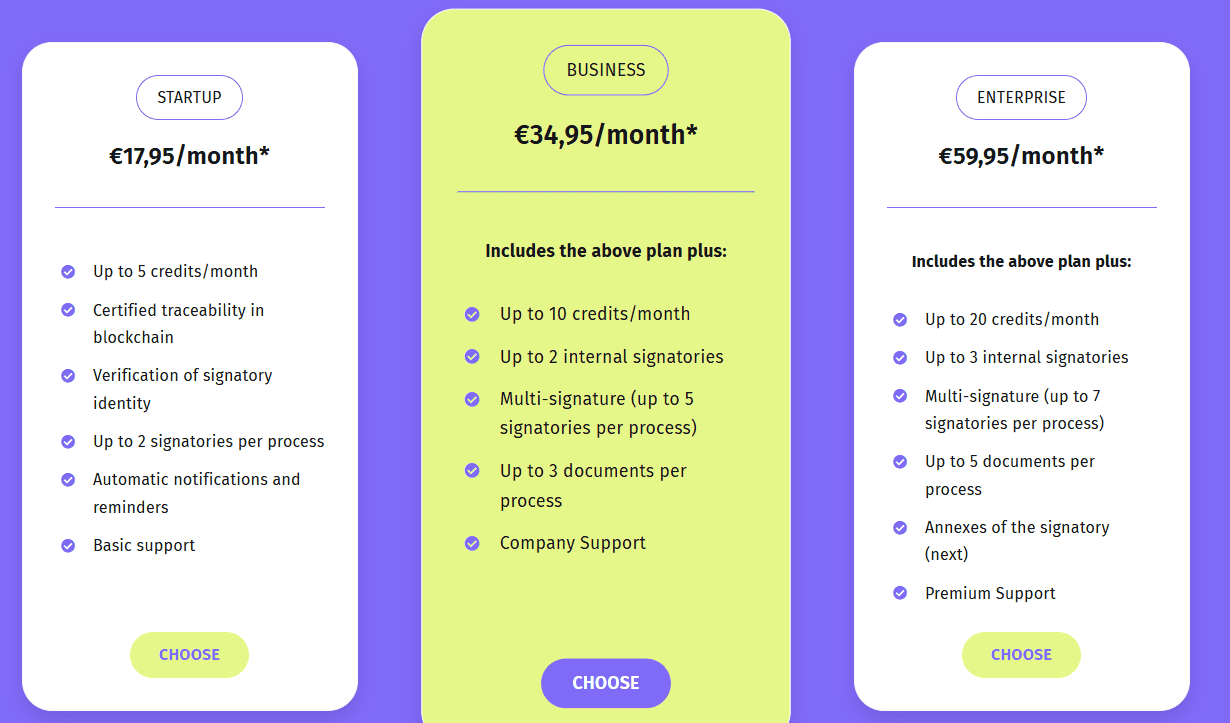Click the checkmark next to Basic support
Screen dimensions: 1230x723
click(68, 545)
